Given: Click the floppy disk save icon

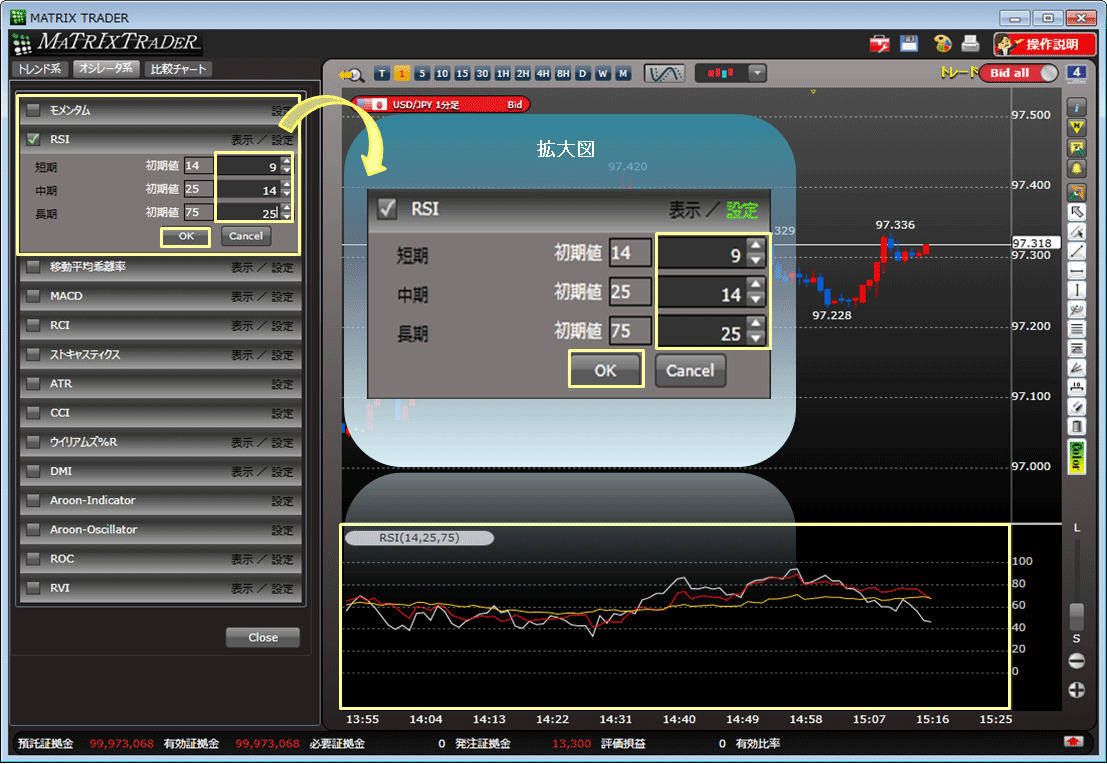Looking at the screenshot, I should click(909, 44).
